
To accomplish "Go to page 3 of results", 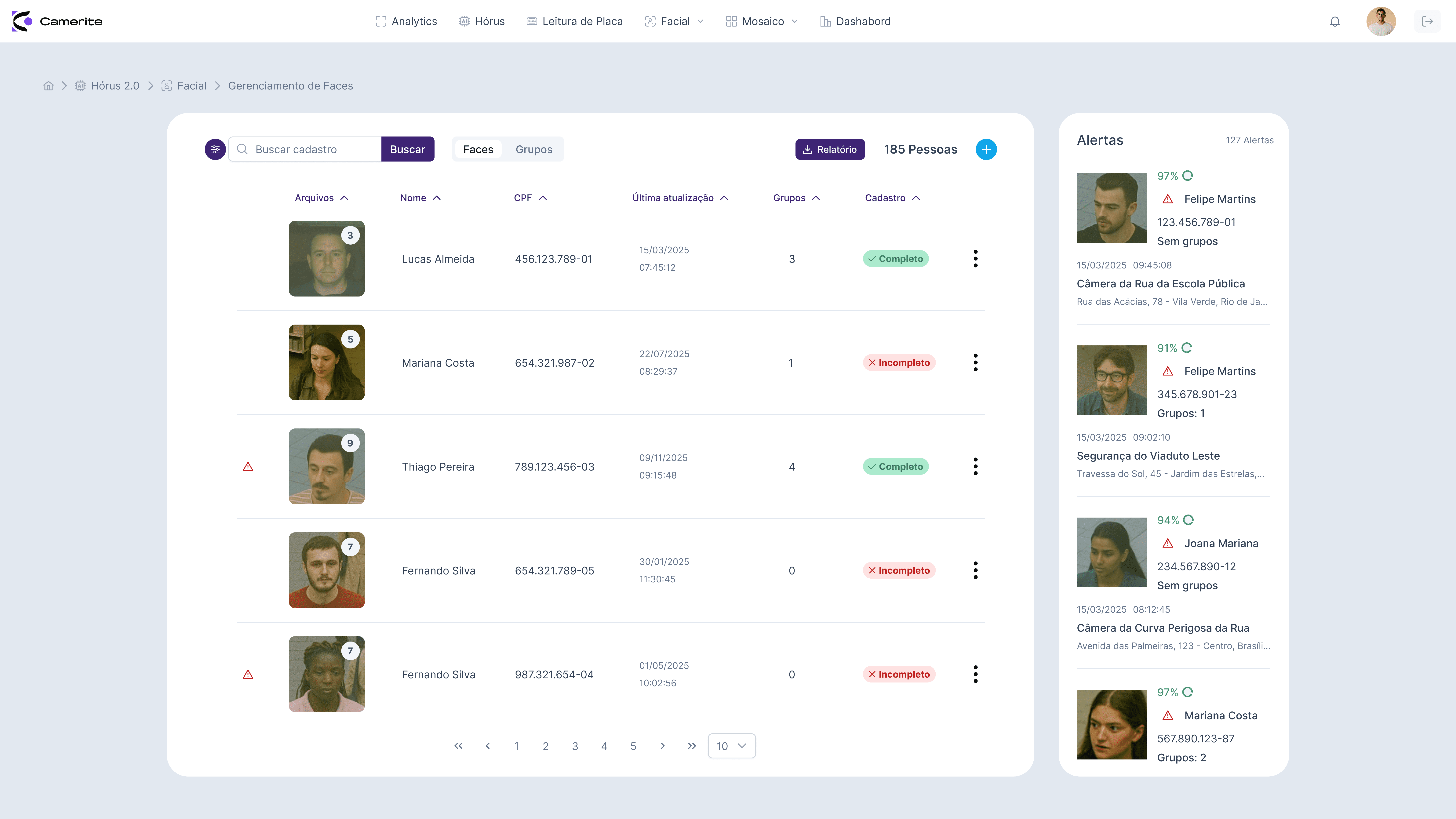I will [575, 746].
